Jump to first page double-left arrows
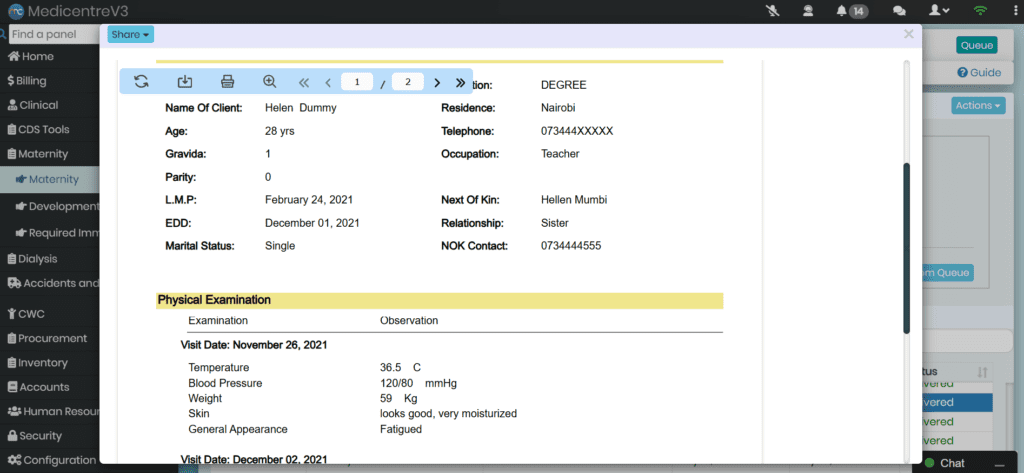This screenshot has width=1024, height=473. point(303,82)
